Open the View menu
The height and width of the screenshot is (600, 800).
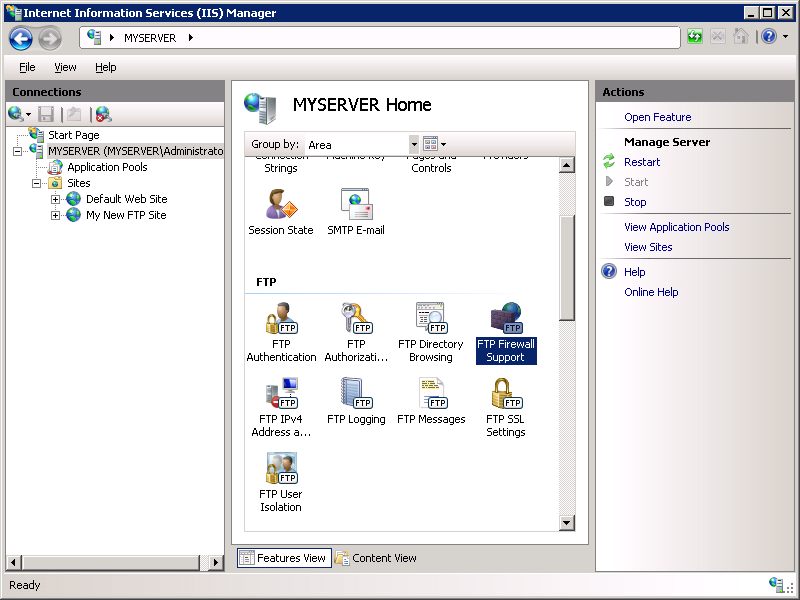coord(65,67)
